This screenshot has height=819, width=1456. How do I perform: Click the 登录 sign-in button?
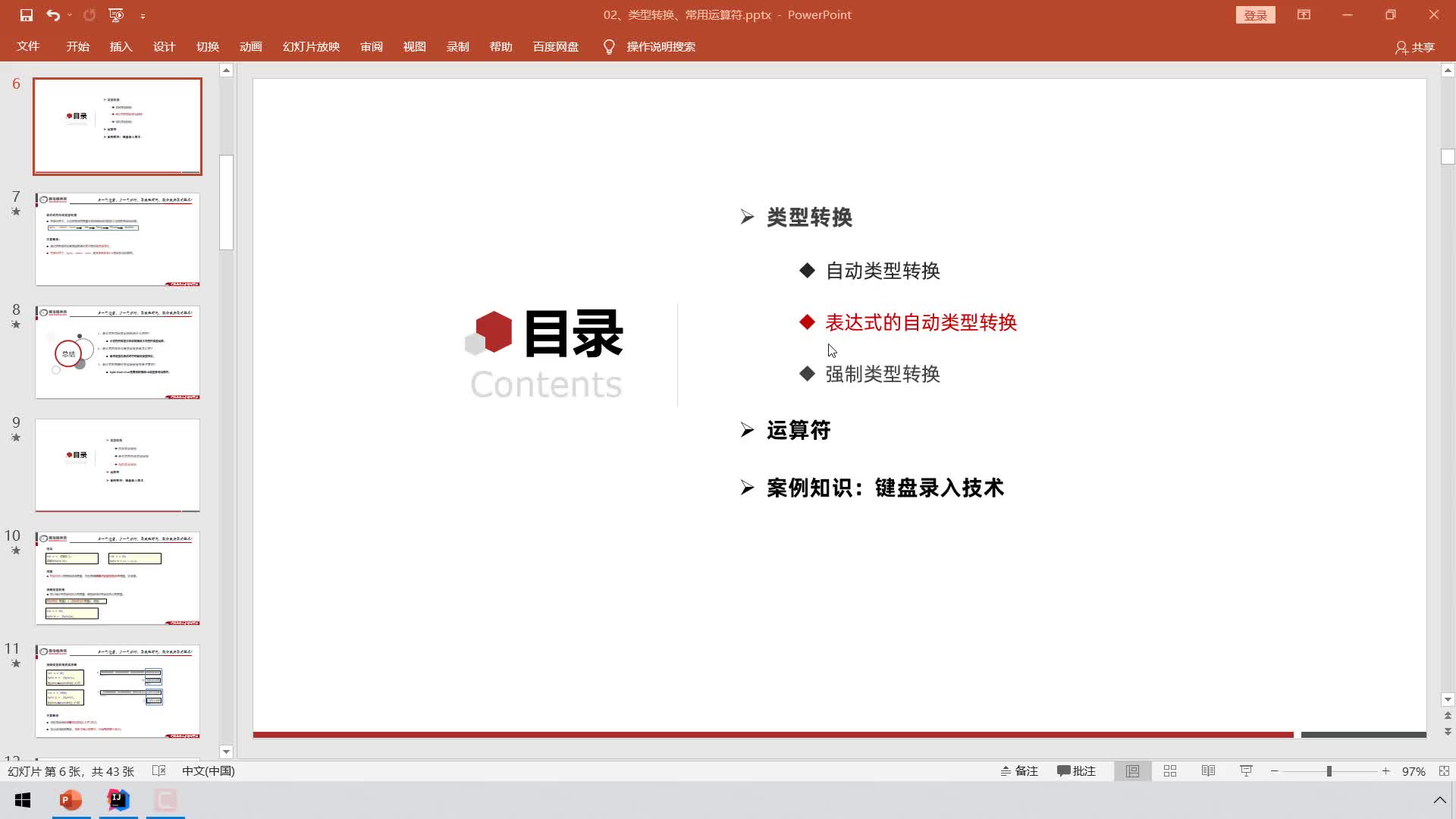(x=1255, y=15)
